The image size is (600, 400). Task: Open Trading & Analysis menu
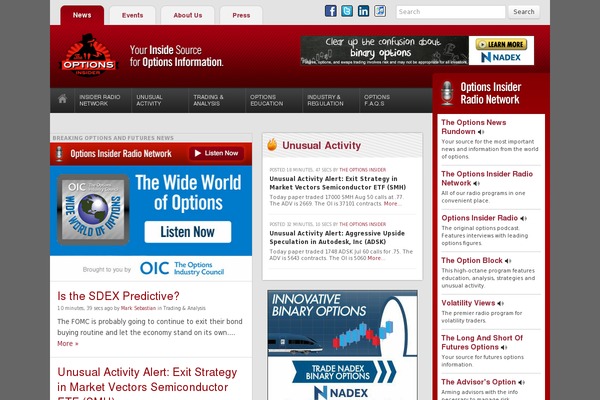click(x=217, y=100)
